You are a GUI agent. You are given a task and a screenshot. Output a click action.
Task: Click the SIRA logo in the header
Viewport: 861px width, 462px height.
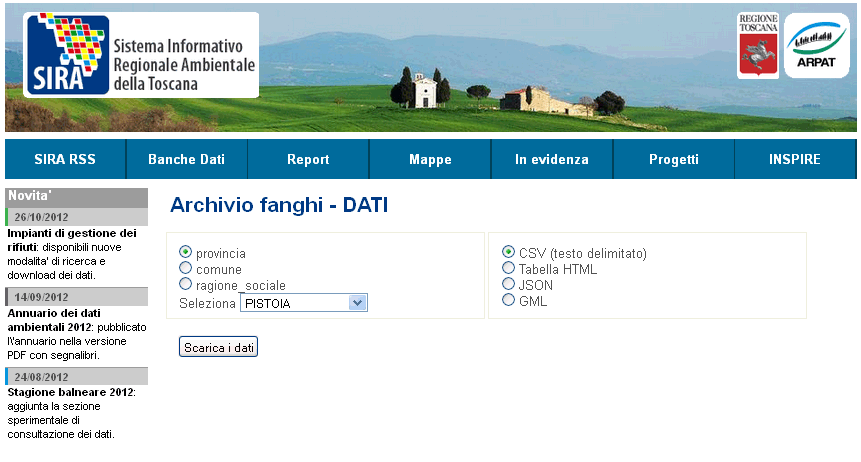point(141,55)
